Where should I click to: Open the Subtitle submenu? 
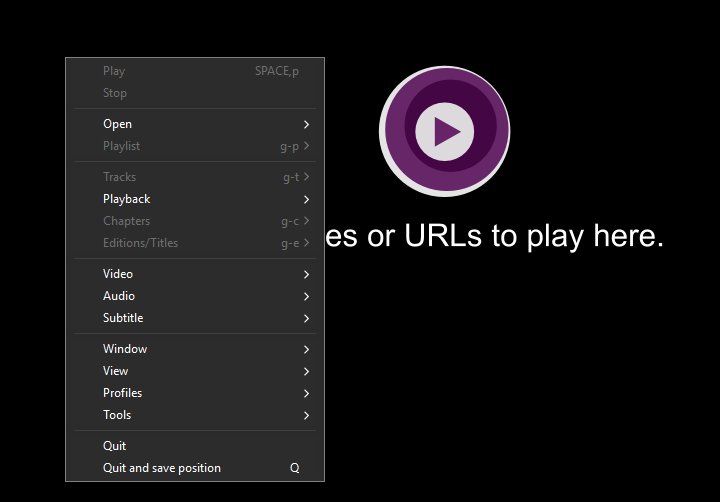[x=195, y=318]
